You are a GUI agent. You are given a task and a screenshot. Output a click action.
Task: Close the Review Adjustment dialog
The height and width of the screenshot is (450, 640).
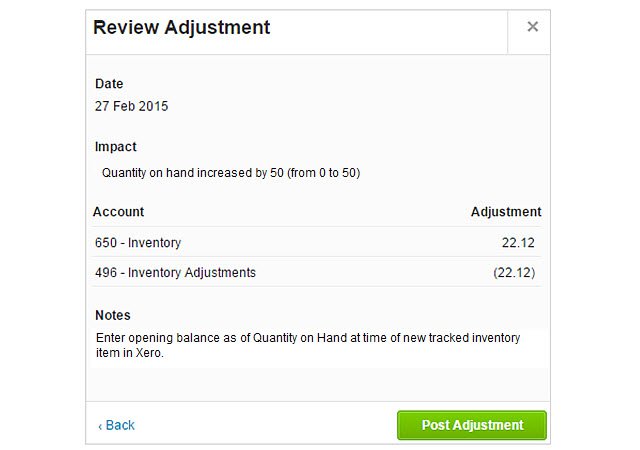tap(532, 27)
